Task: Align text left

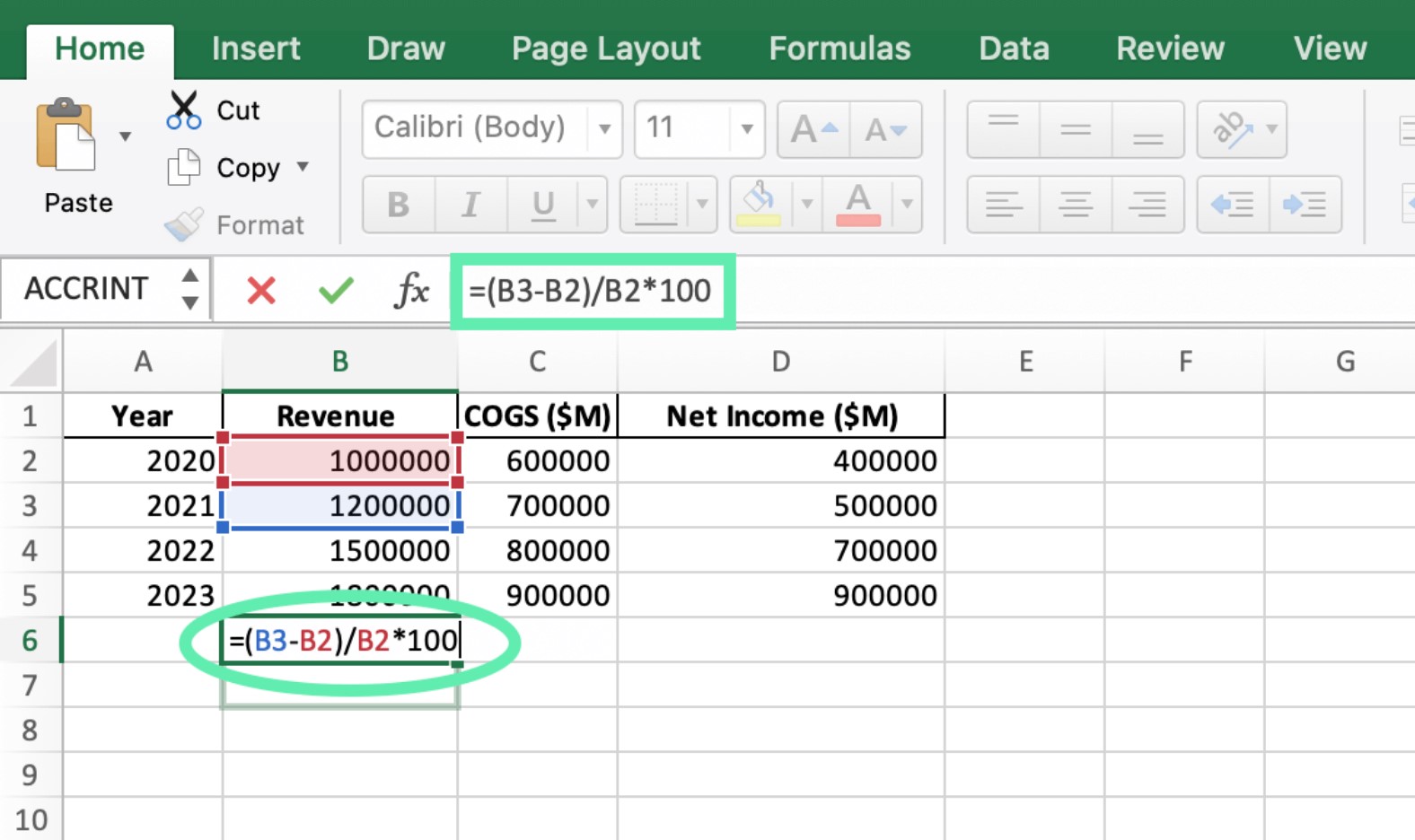Action: tap(1004, 205)
